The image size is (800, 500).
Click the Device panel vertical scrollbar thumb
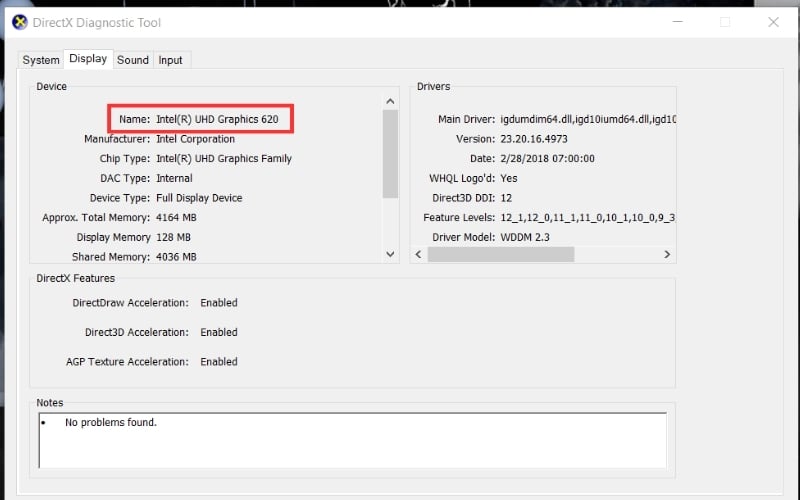pyautogui.click(x=390, y=155)
